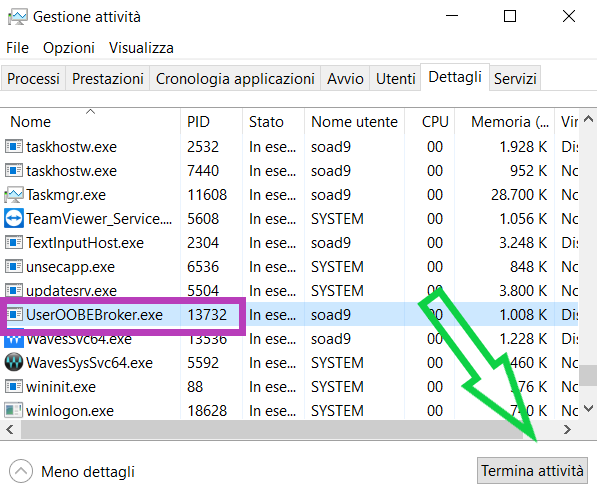The image size is (597, 500).
Task: Click the vertical scrollbar up arrow
Action: coord(588,119)
